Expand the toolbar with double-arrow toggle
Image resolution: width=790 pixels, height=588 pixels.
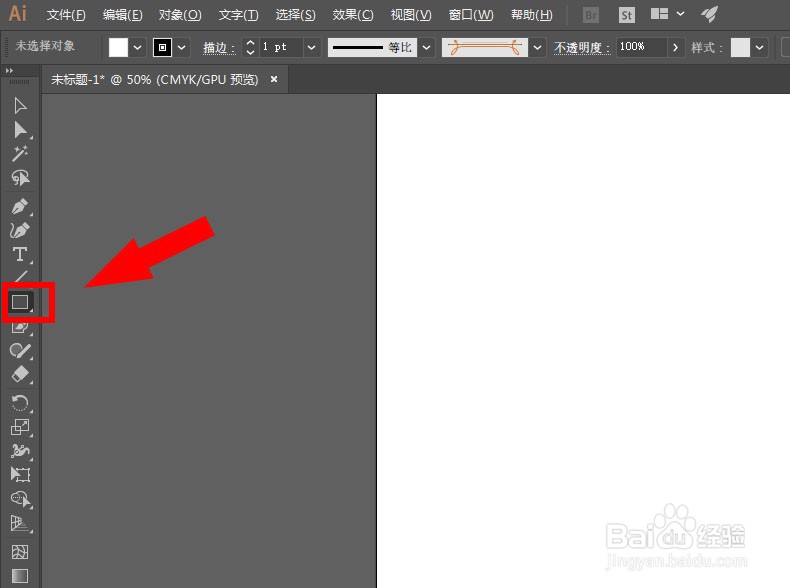tap(9, 71)
